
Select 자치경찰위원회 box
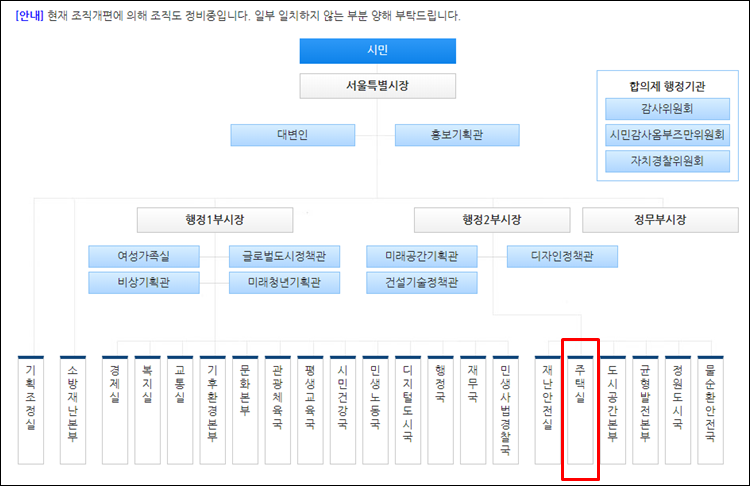(x=667, y=161)
